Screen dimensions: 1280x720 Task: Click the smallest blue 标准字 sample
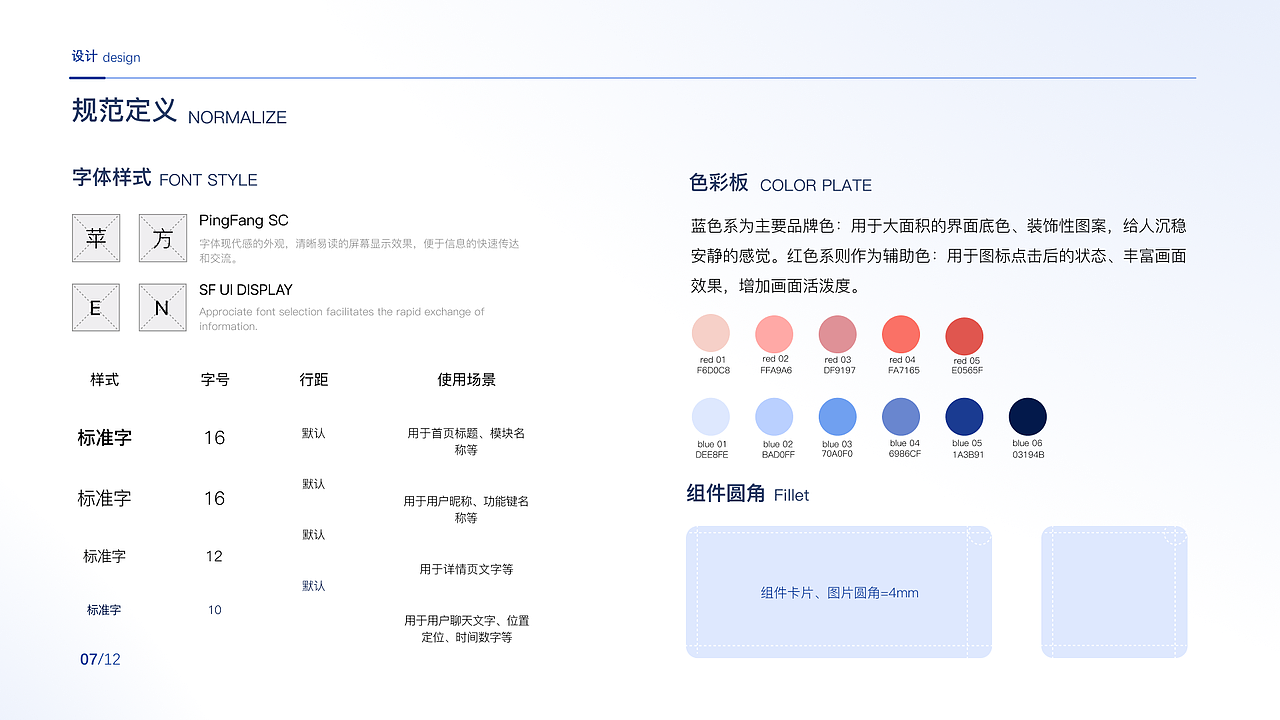(x=104, y=610)
